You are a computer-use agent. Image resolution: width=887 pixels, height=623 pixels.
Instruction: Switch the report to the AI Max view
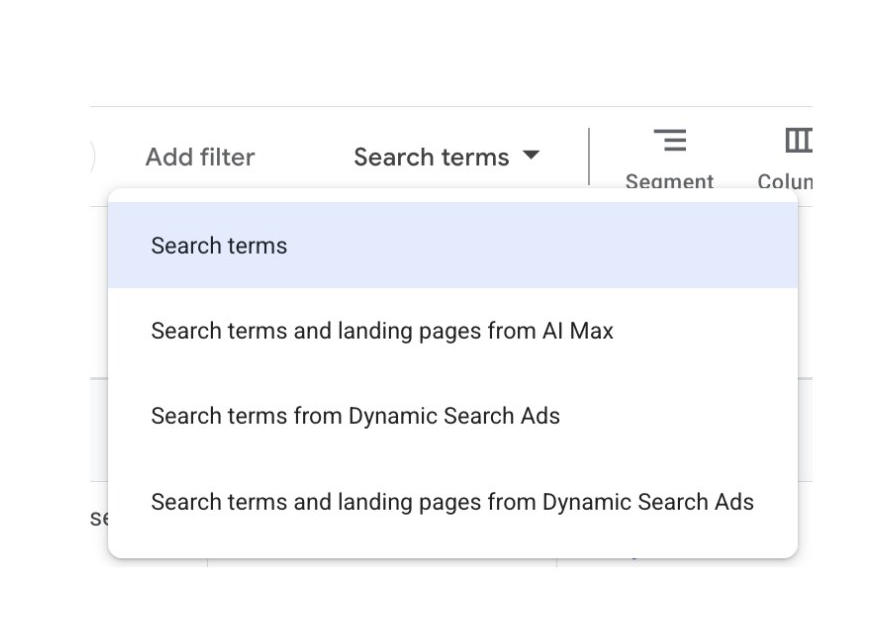click(381, 331)
